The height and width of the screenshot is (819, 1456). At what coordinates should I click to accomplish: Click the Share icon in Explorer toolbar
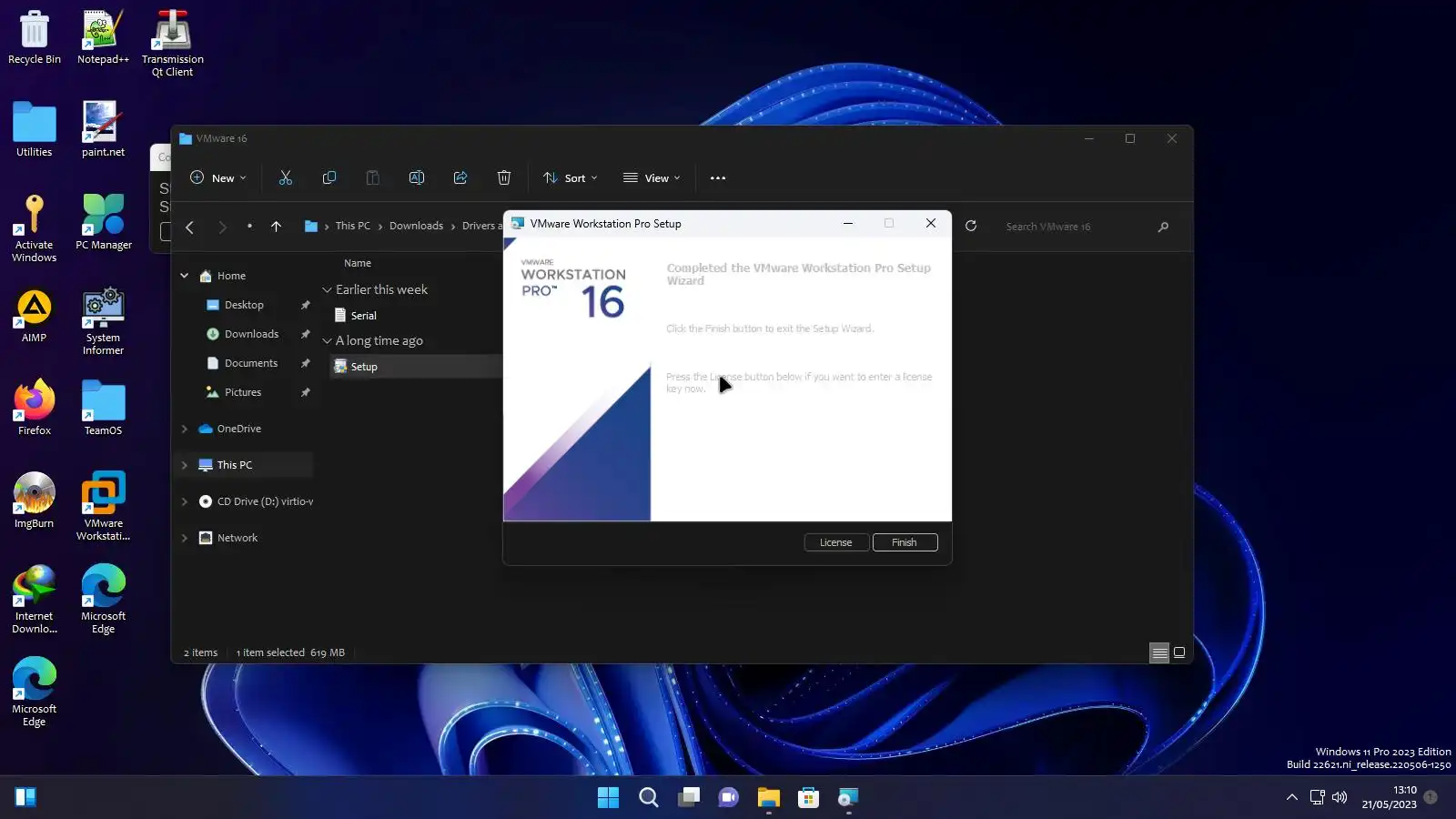tap(460, 178)
